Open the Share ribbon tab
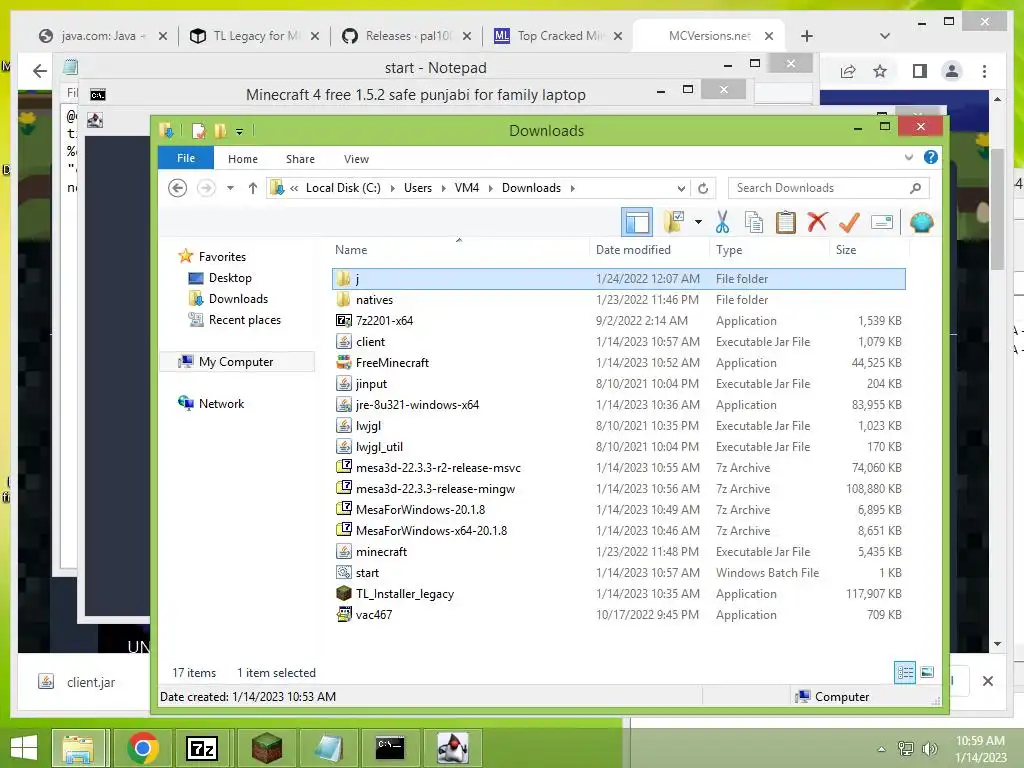 click(x=300, y=159)
